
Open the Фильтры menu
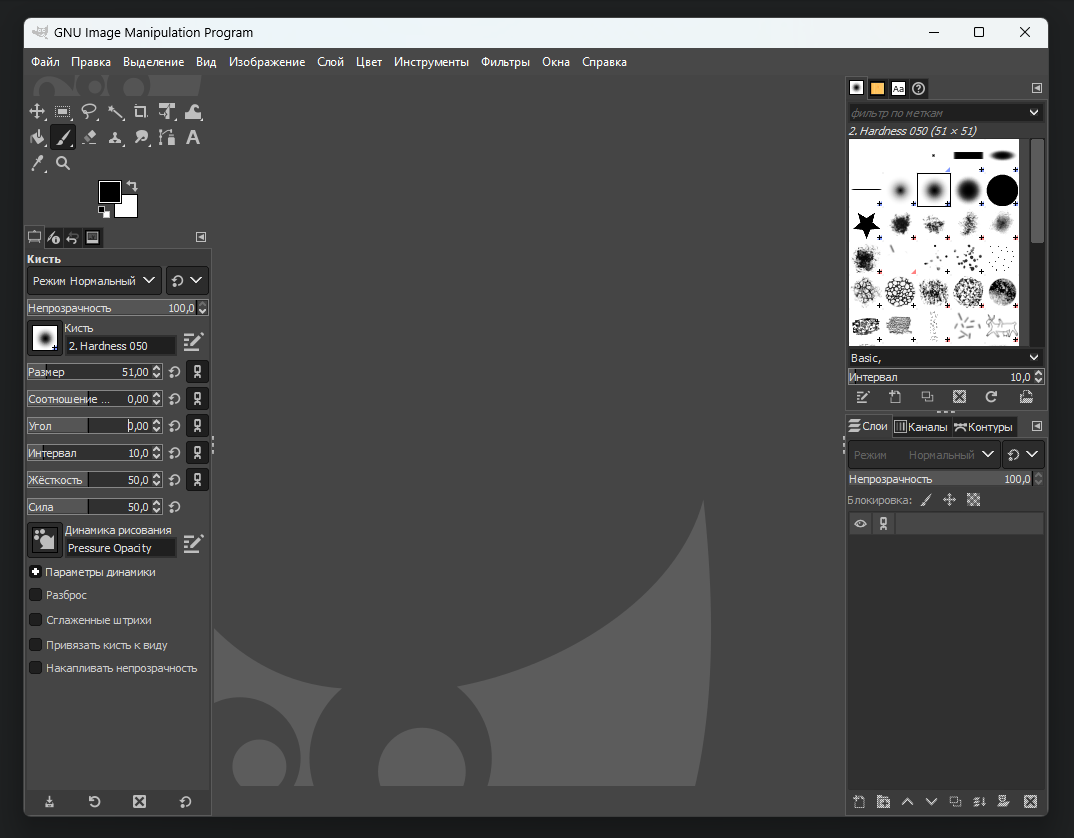pyautogui.click(x=505, y=62)
